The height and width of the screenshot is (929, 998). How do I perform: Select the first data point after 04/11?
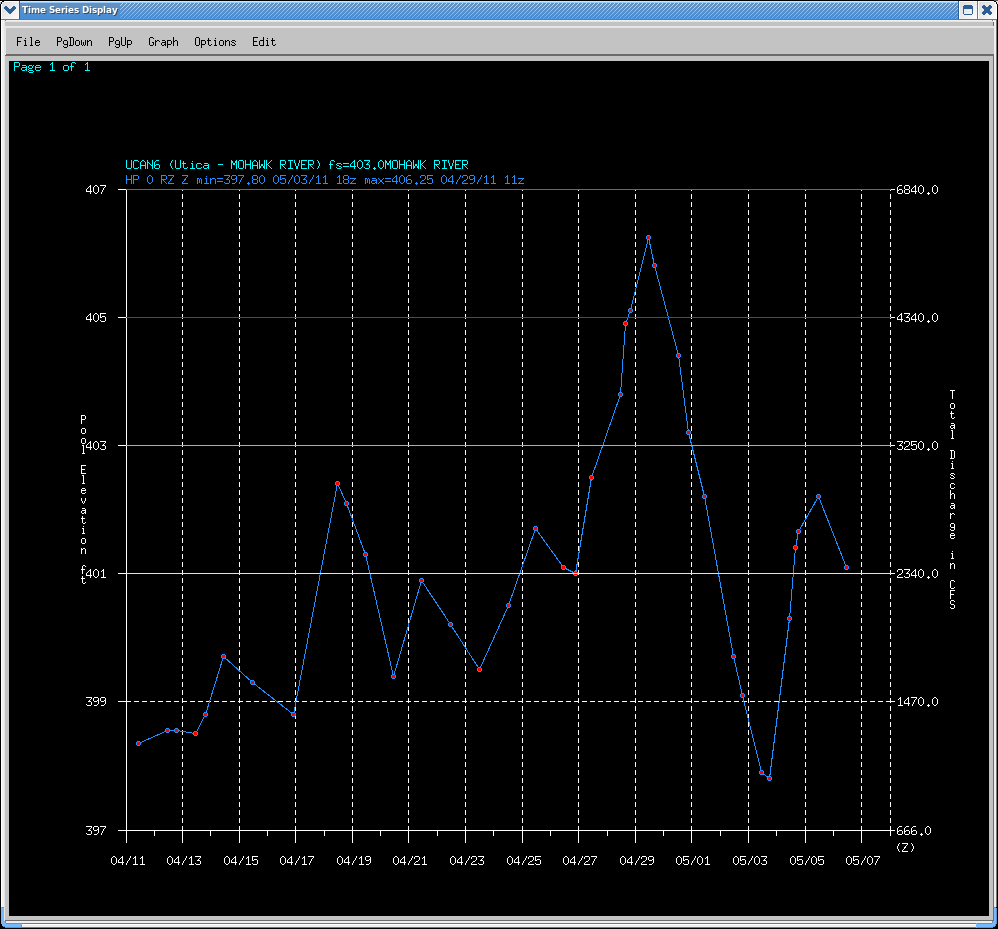point(138,743)
